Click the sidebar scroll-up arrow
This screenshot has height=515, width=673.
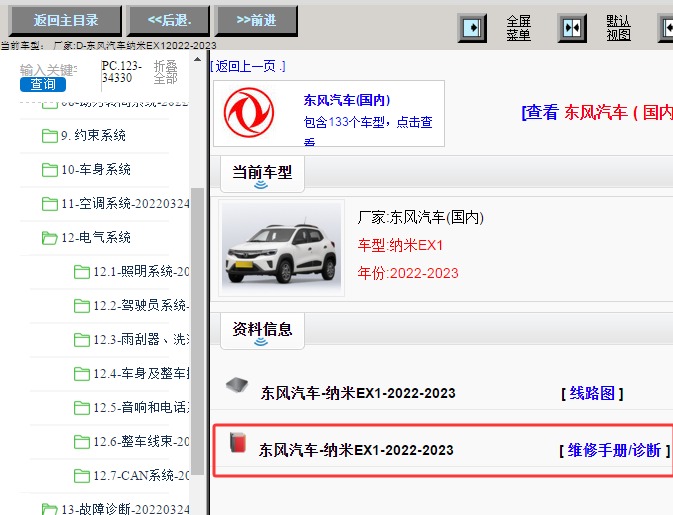tap(197, 59)
